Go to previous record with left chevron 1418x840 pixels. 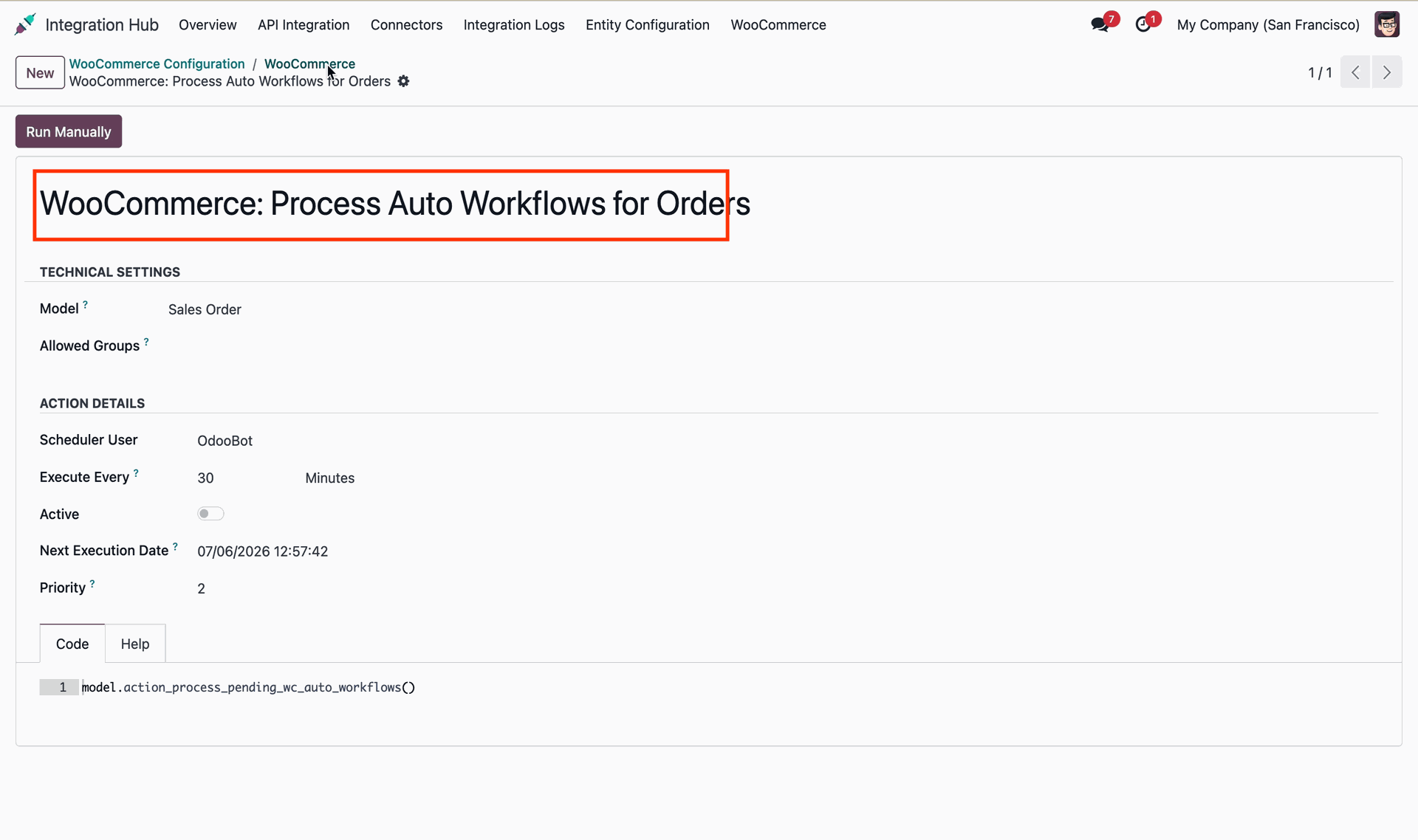pos(1355,72)
